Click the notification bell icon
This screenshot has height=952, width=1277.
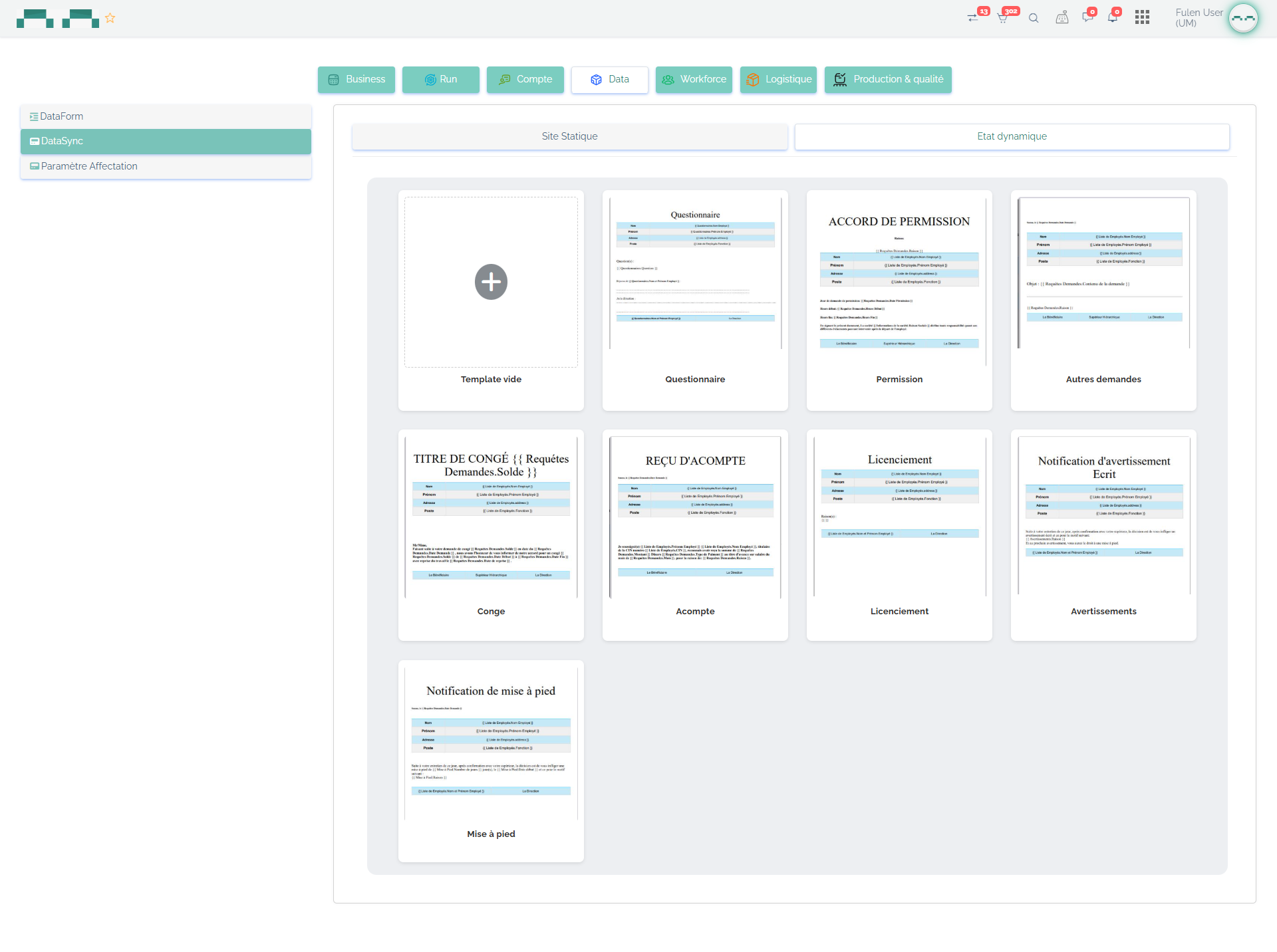point(1112,18)
